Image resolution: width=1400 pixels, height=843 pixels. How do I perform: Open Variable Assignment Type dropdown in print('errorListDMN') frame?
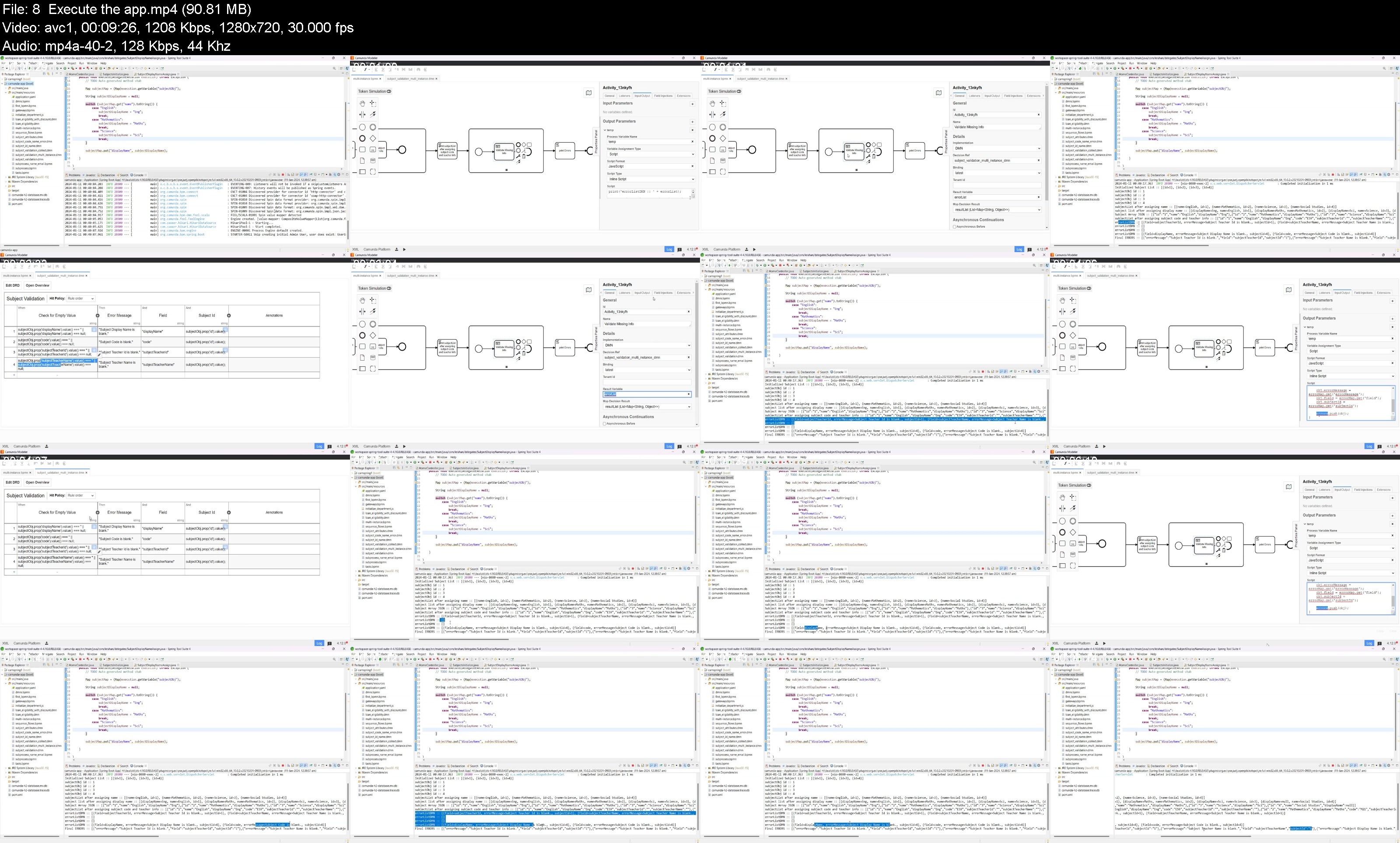[x=650, y=154]
